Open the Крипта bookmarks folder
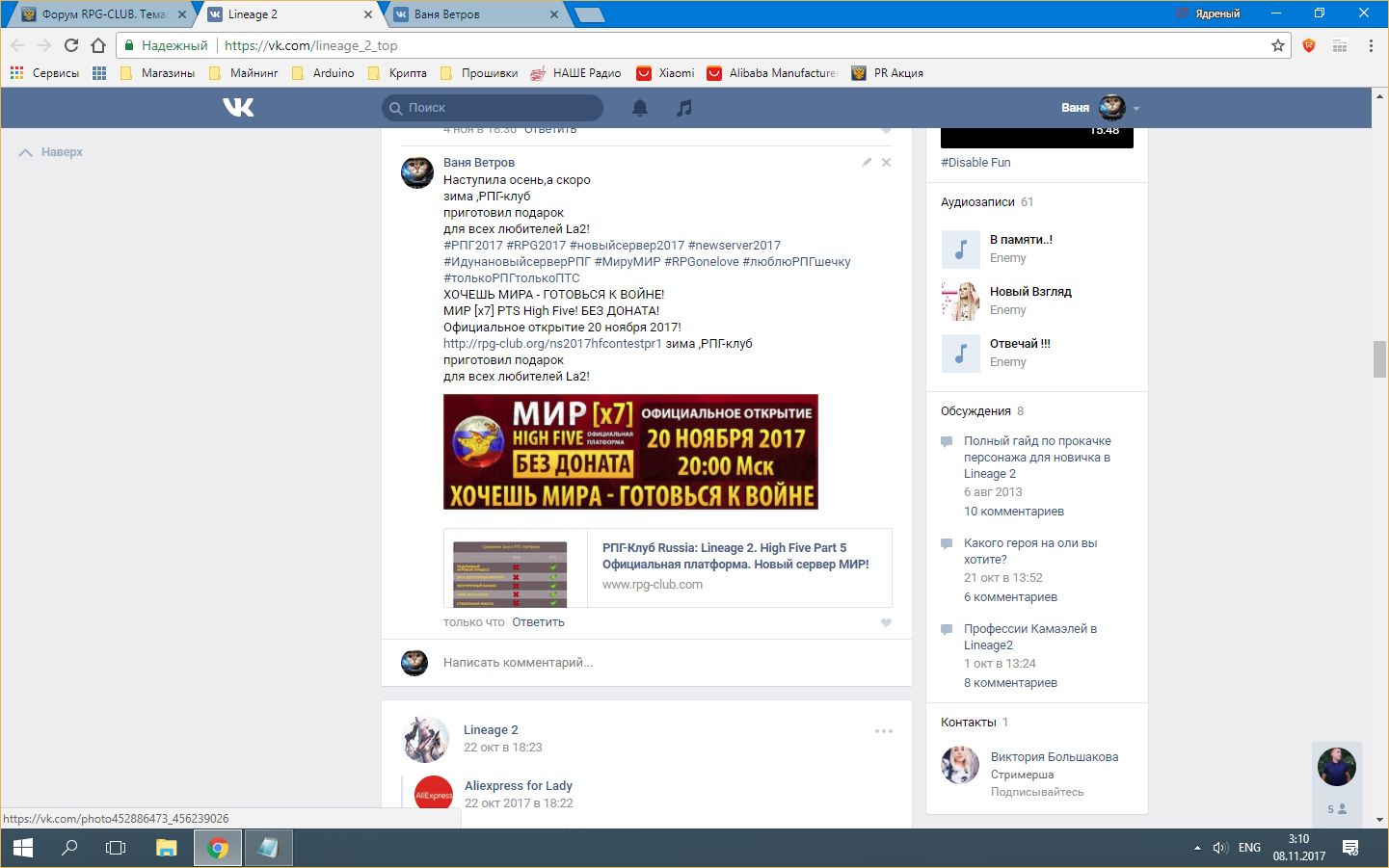The image size is (1389, 868). click(x=397, y=73)
